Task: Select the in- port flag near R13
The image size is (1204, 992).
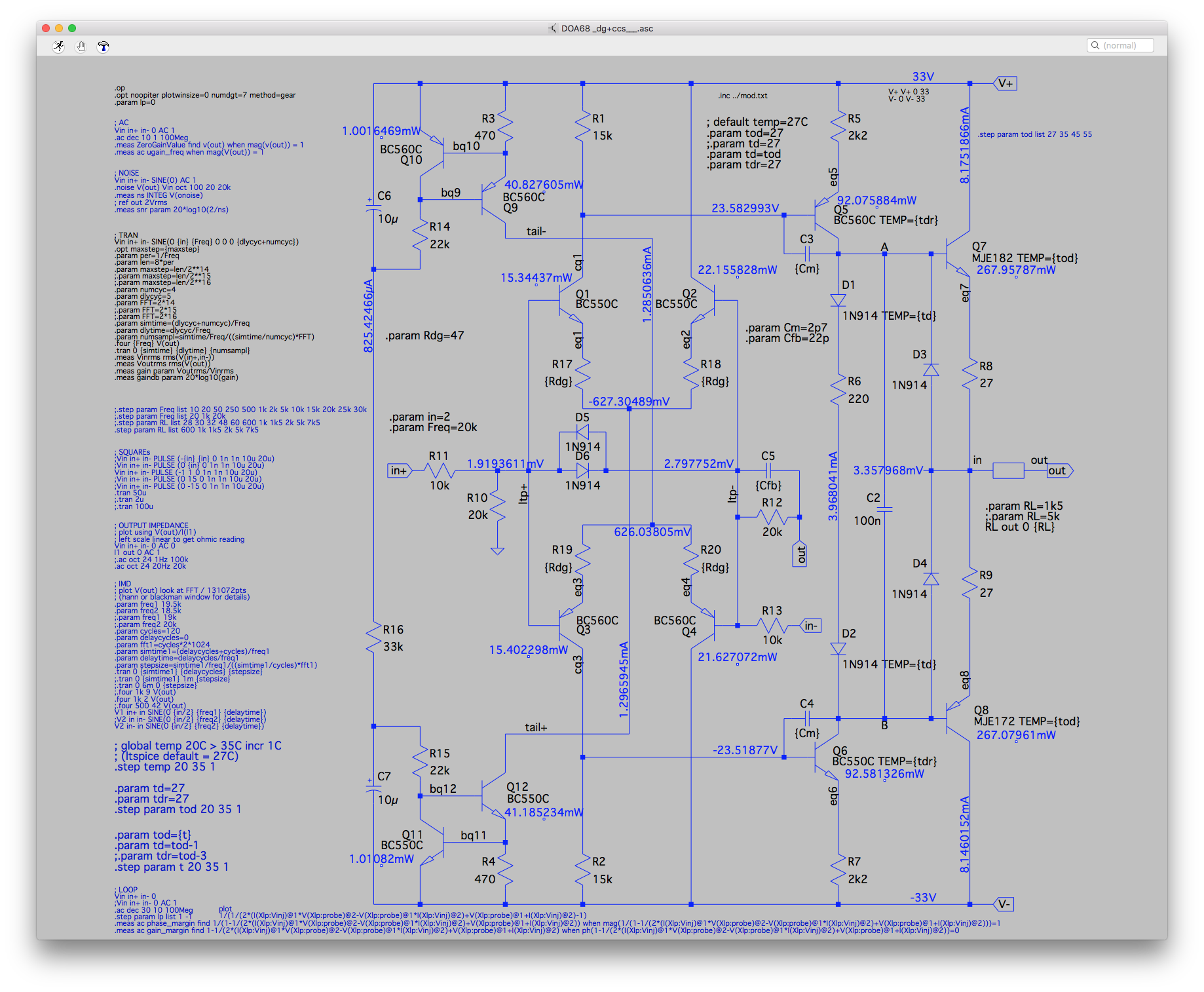Action: coord(810,626)
